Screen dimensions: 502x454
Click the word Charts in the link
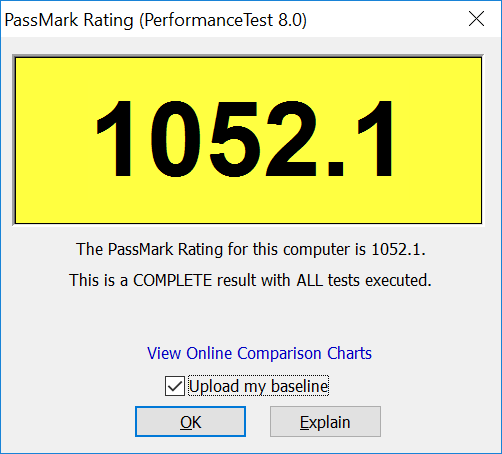coord(349,353)
